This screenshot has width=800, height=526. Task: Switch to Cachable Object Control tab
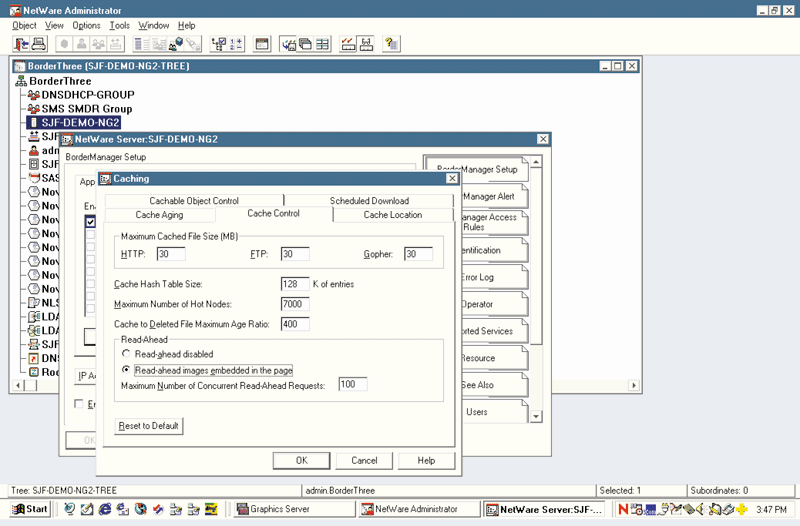point(194,201)
